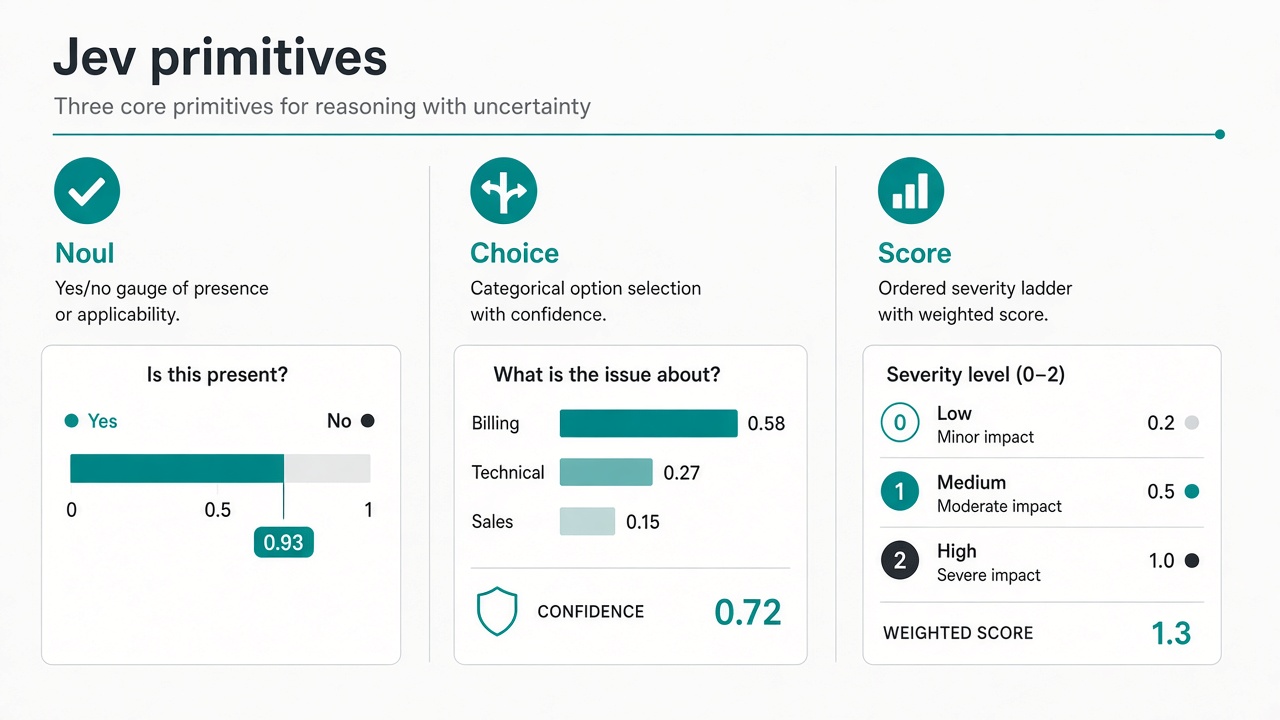This screenshot has width=1280, height=720.
Task: Click the Choice heading
Action: [515, 254]
